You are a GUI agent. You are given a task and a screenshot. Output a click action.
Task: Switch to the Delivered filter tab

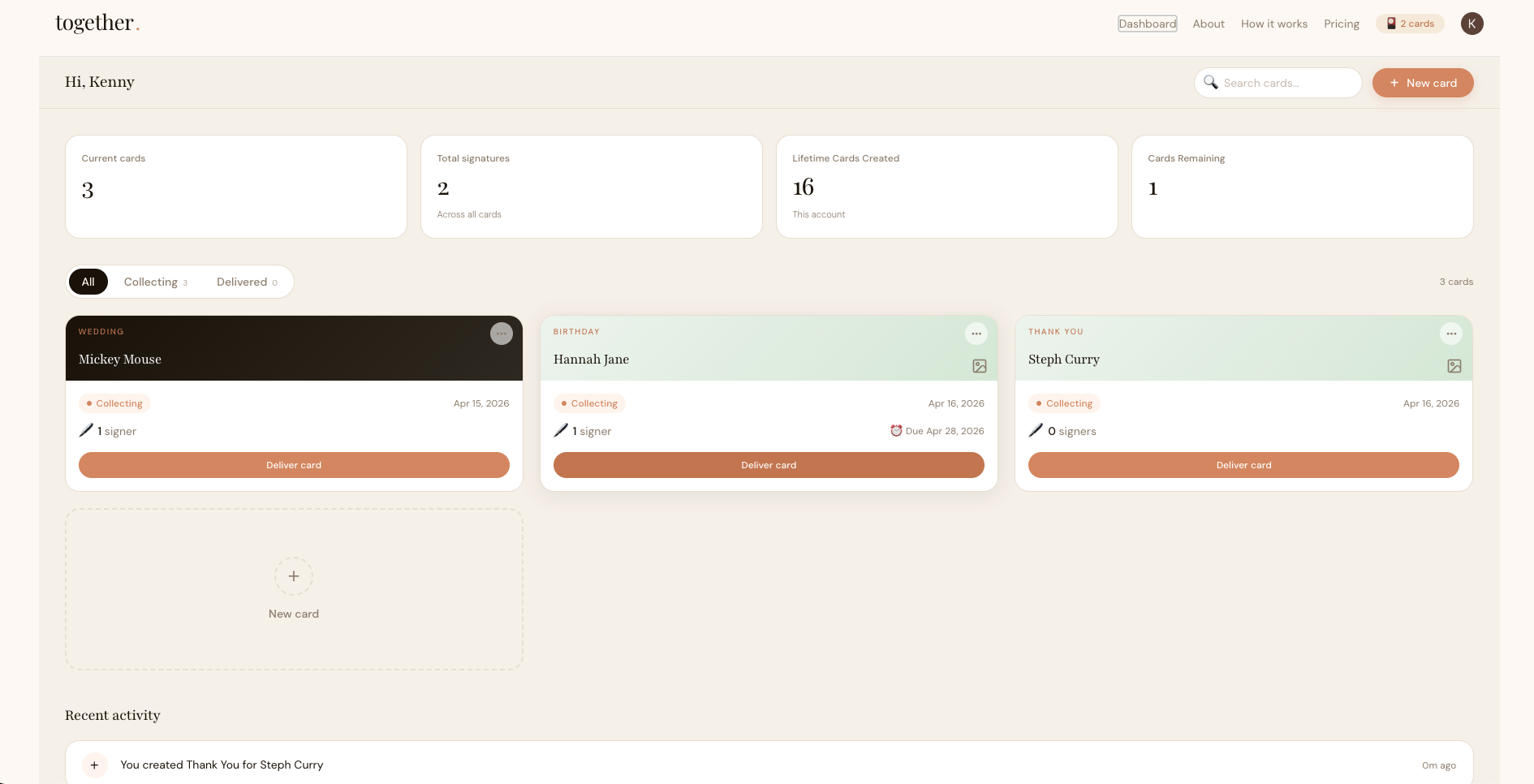(x=247, y=282)
